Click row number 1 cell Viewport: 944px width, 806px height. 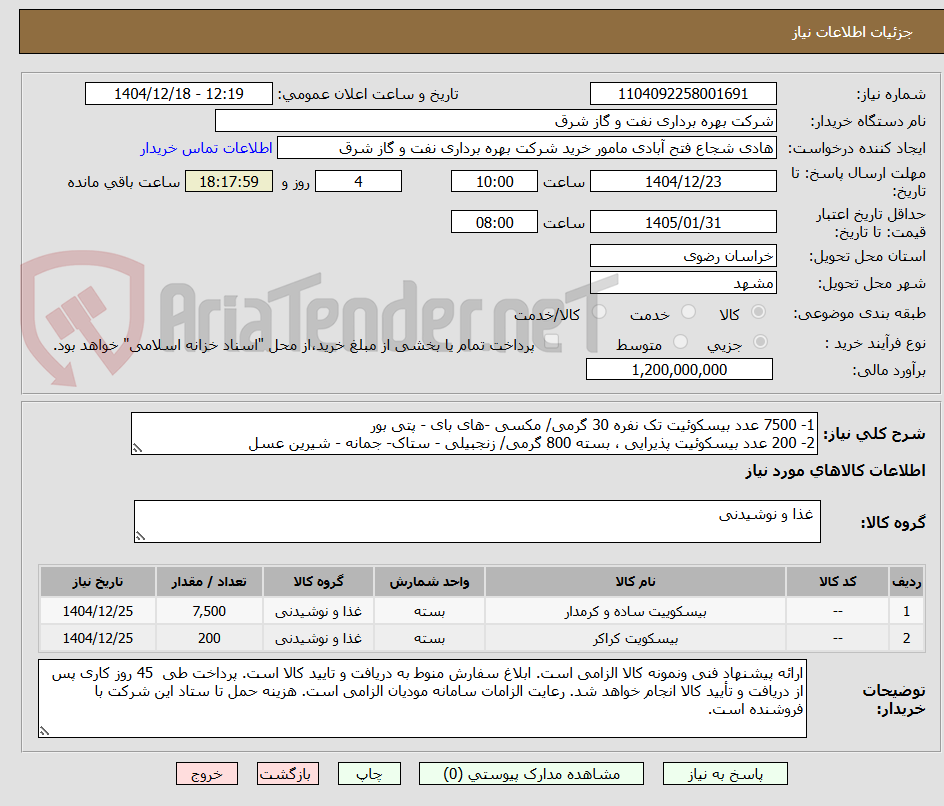tap(906, 612)
